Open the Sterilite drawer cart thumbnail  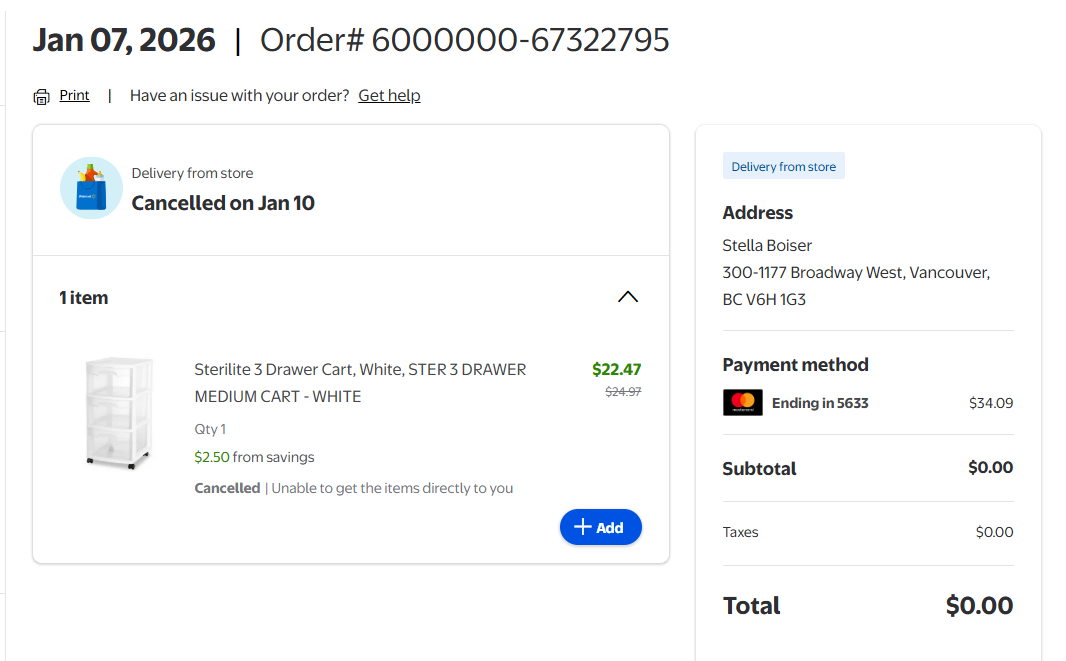pos(119,413)
